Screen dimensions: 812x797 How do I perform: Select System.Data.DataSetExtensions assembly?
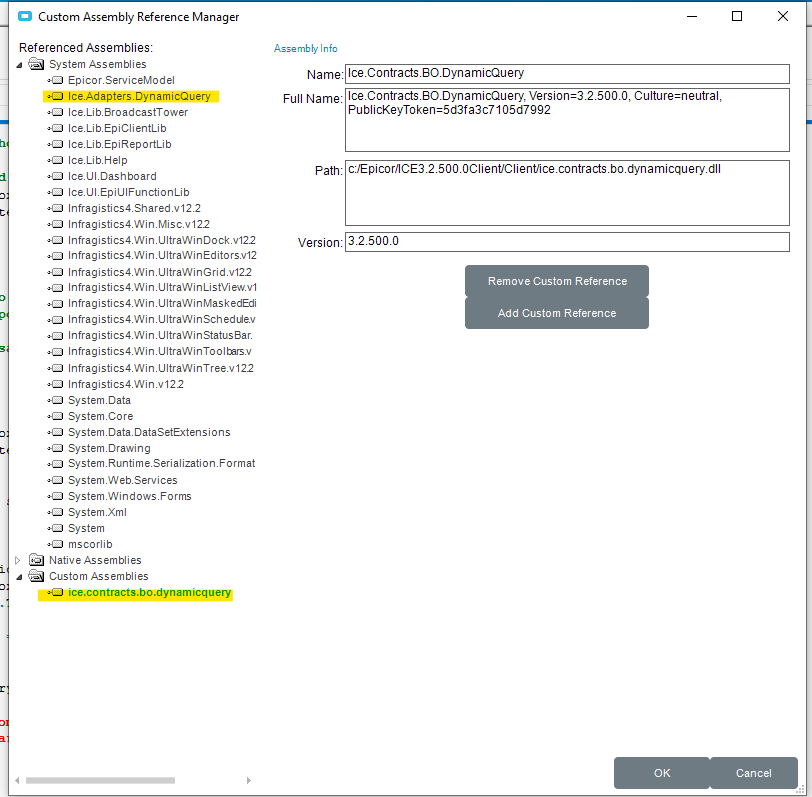pyautogui.click(x=149, y=432)
